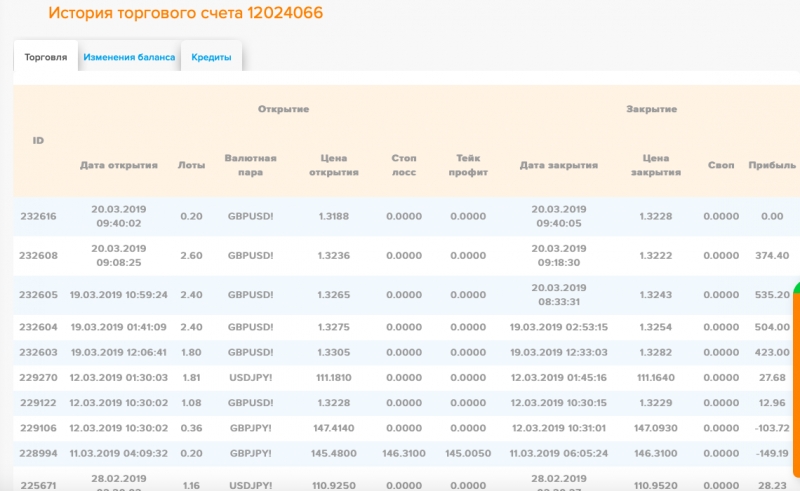Switch to Изменения баланса tab

coord(129,57)
